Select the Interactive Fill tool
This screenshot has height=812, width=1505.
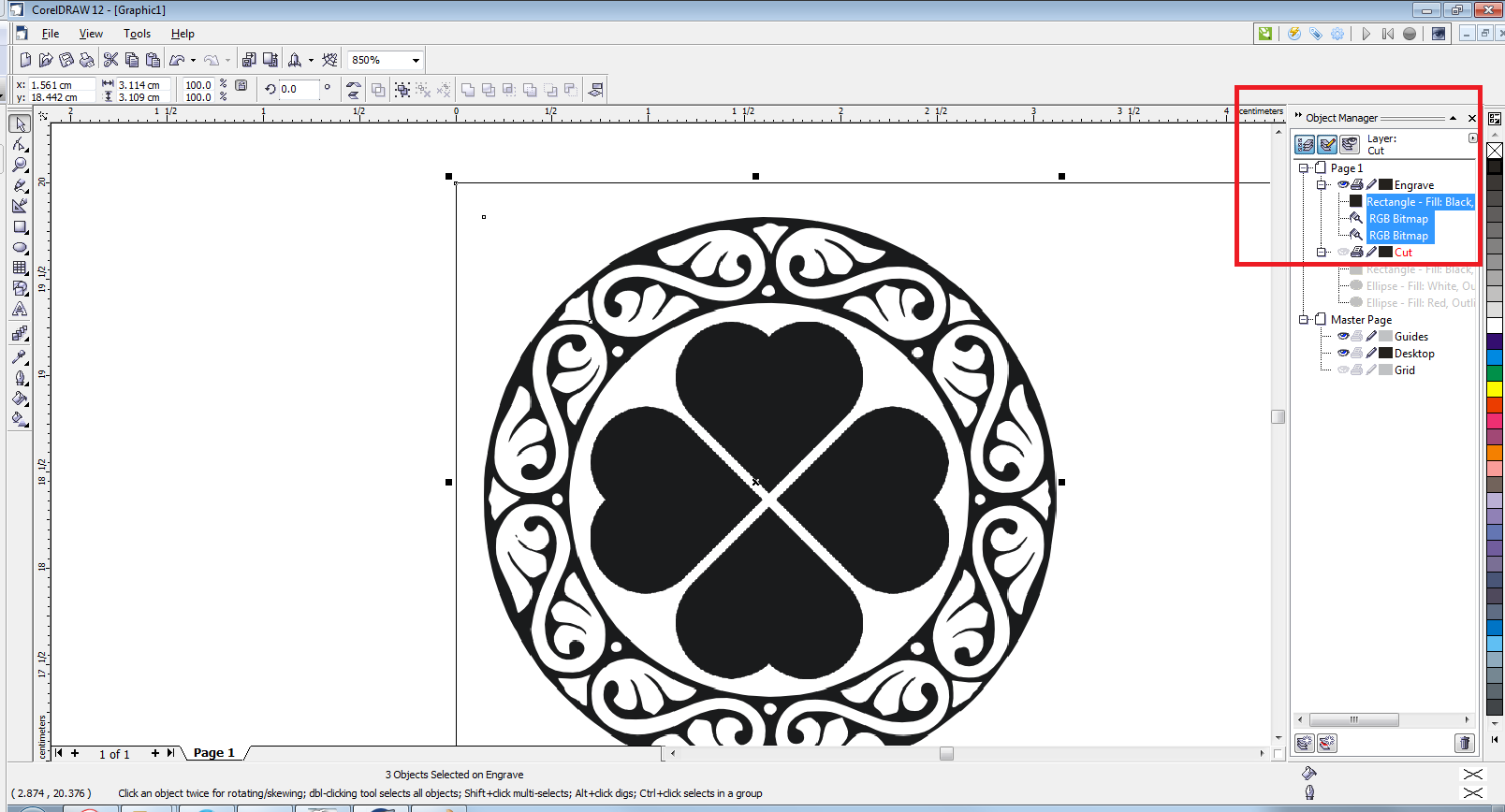pyautogui.click(x=20, y=419)
